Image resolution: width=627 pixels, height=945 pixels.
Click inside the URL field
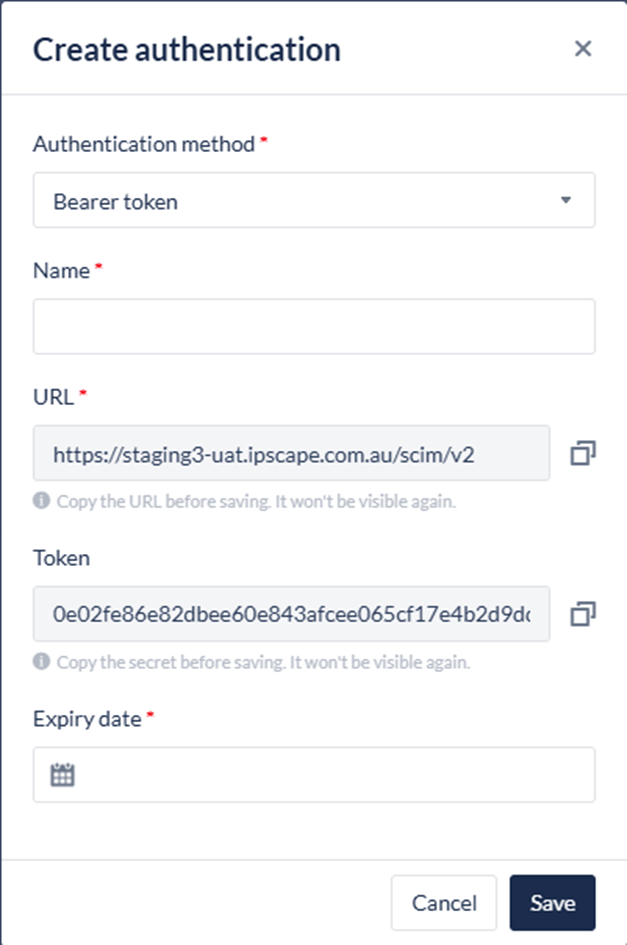(291, 454)
